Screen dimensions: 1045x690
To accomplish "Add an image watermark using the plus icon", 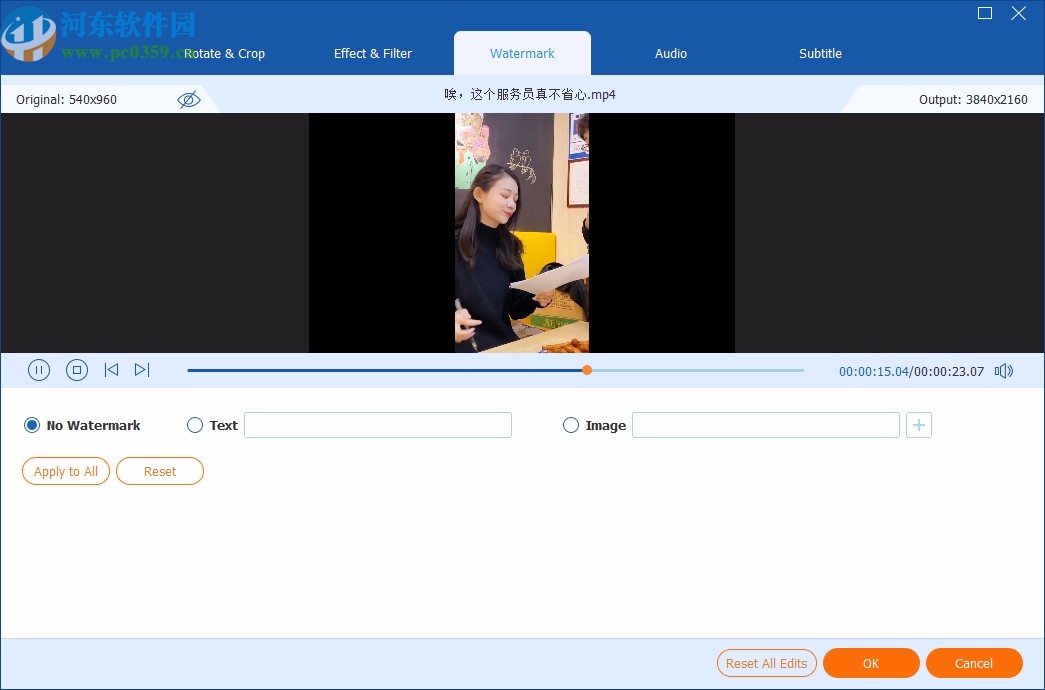I will coord(918,424).
